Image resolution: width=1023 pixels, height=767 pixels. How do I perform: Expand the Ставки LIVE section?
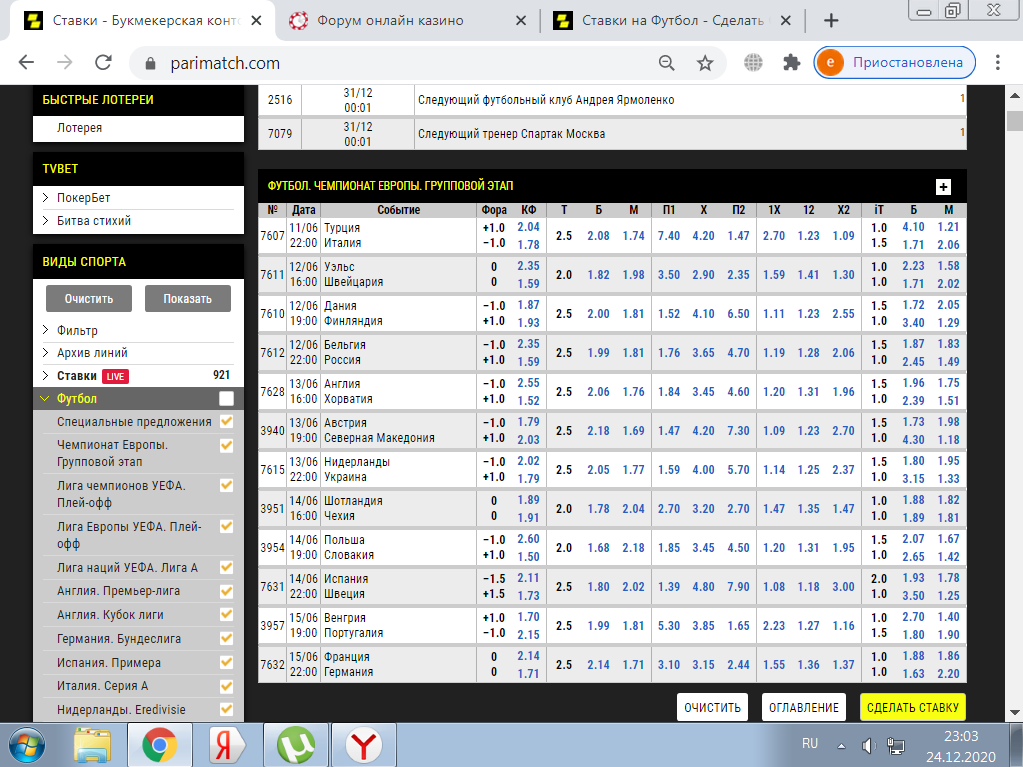point(45,376)
